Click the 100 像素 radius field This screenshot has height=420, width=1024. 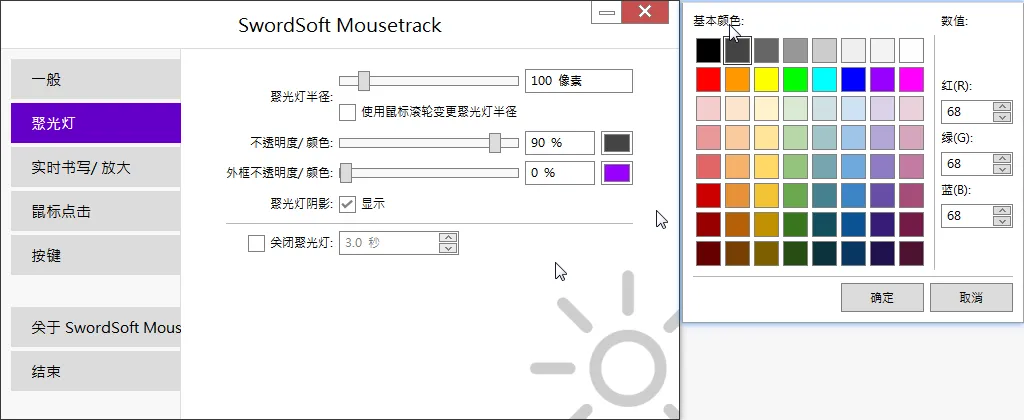[579, 81]
